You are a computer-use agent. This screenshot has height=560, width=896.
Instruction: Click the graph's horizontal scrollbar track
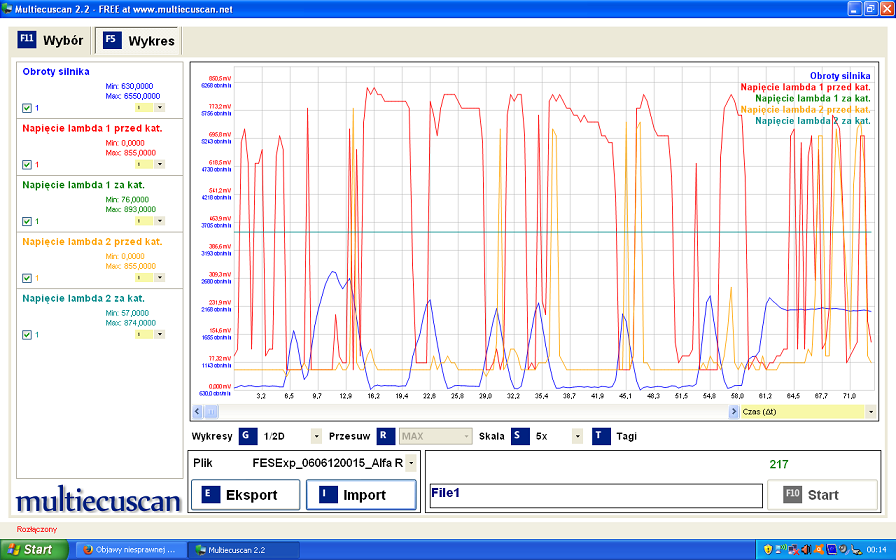pos(460,411)
